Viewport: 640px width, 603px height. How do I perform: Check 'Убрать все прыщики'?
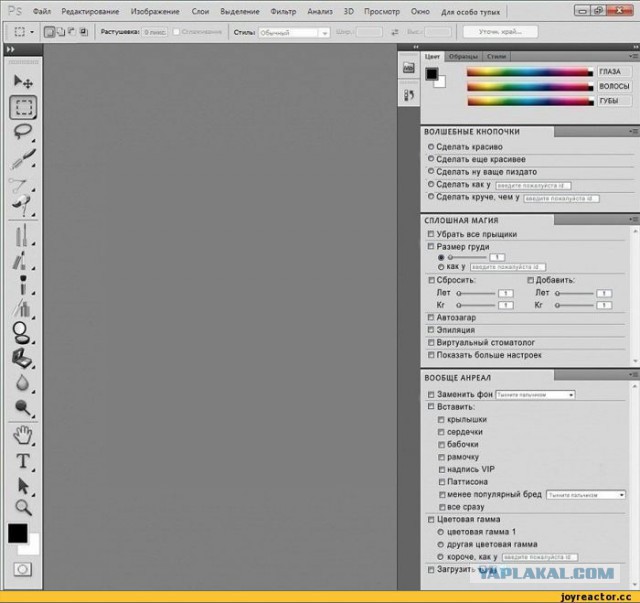[x=431, y=234]
